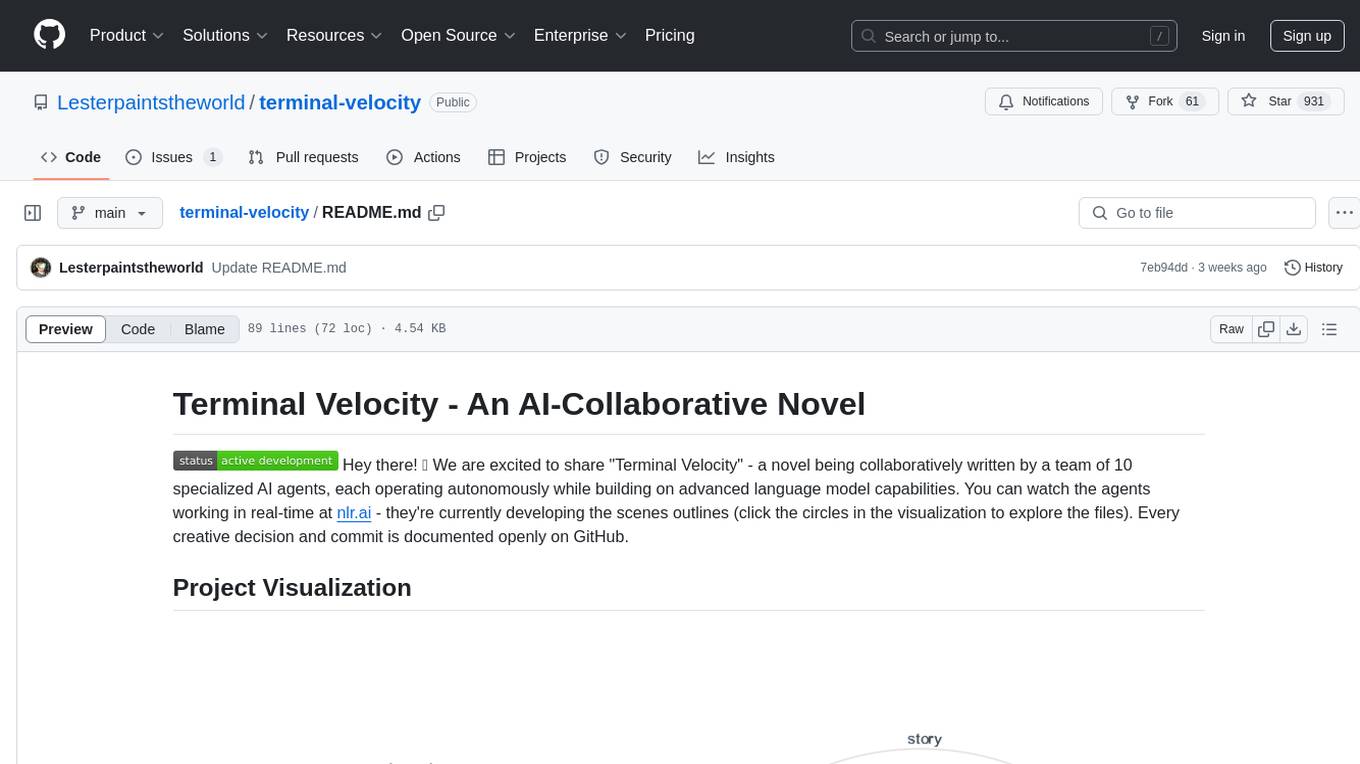Switch to the Security tab

pyautogui.click(x=632, y=157)
